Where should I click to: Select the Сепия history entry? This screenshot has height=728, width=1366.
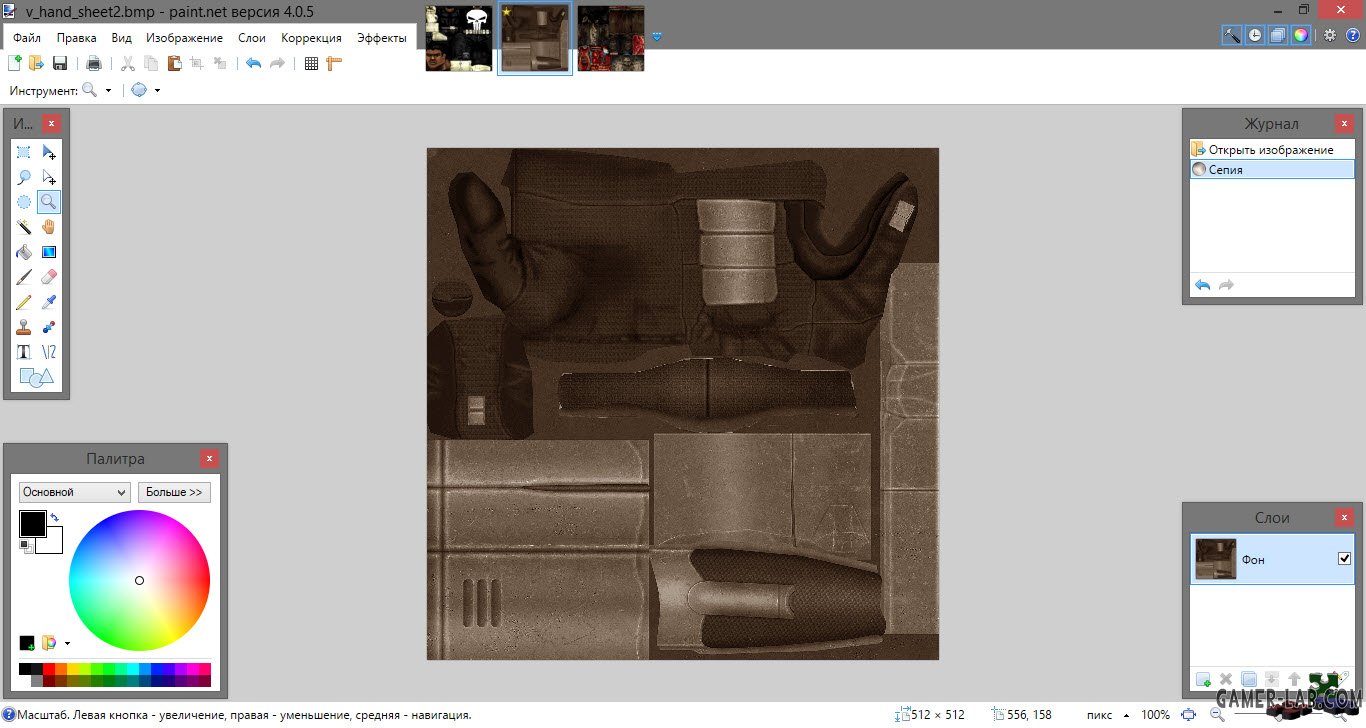click(1270, 169)
